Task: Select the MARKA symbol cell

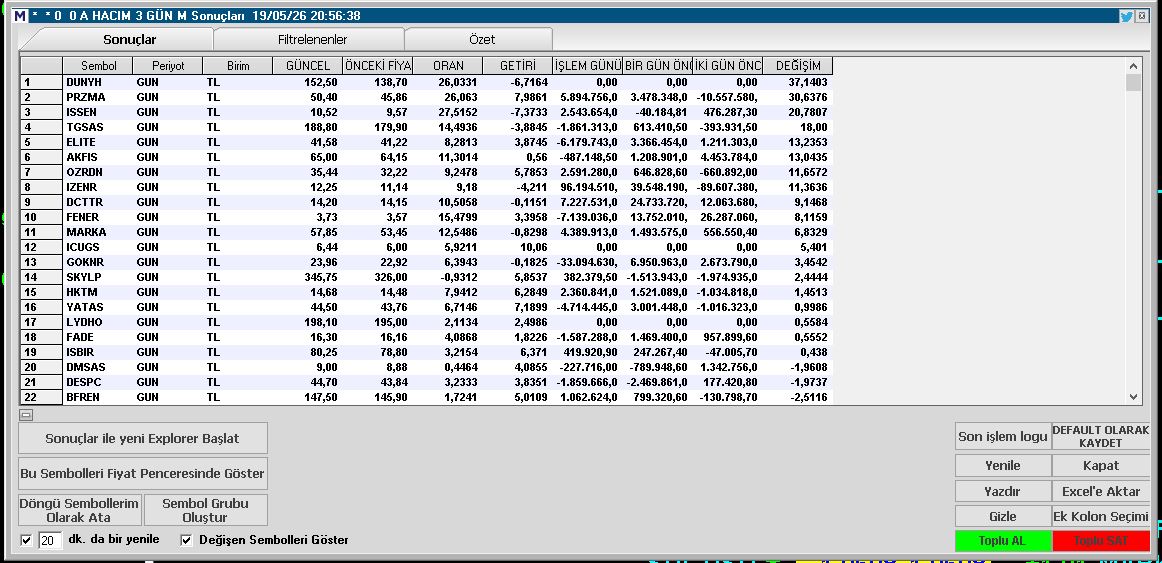Action: (98, 232)
